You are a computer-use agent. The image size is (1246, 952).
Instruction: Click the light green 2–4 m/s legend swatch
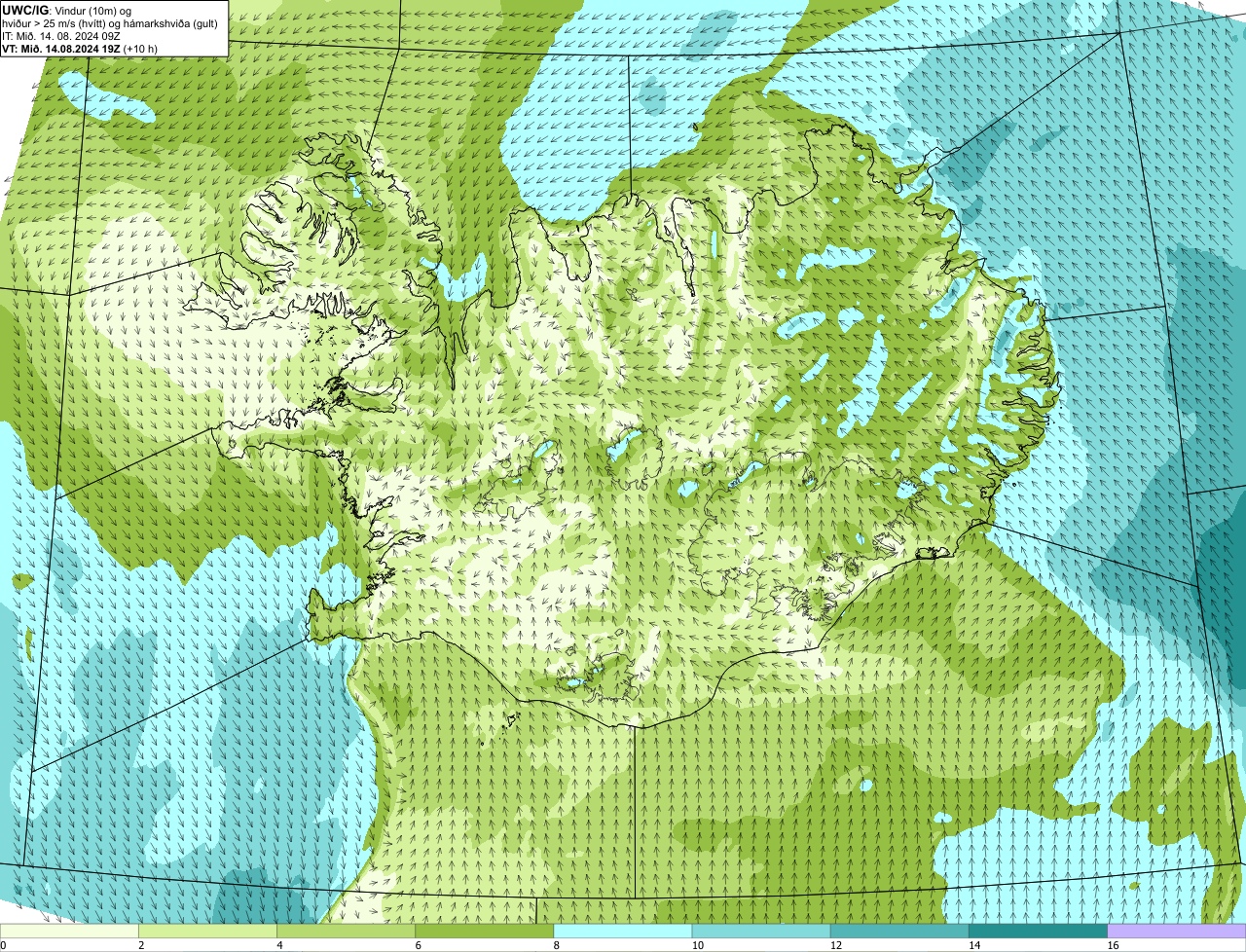pos(208,931)
